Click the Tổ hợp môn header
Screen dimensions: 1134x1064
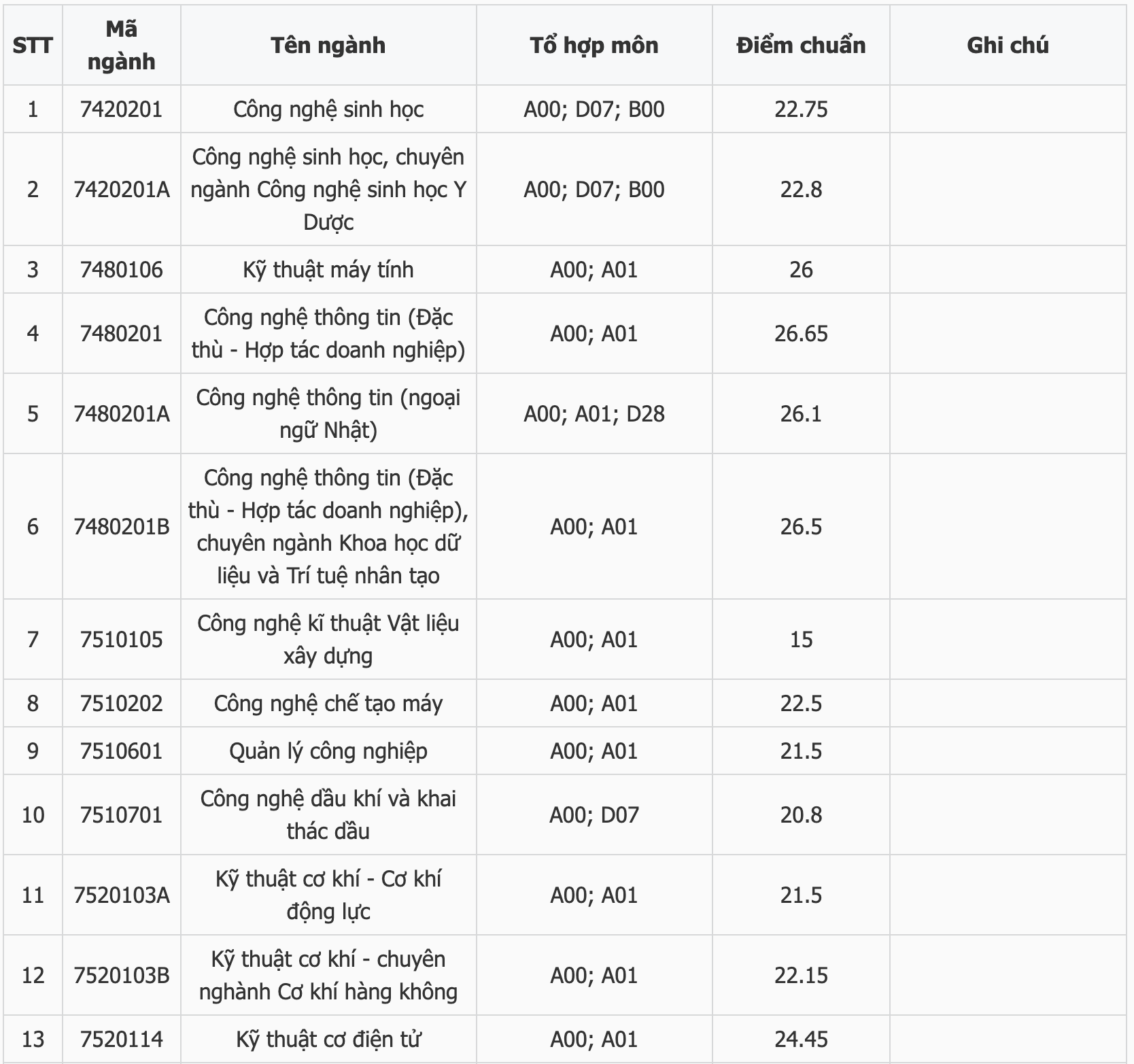594,46
